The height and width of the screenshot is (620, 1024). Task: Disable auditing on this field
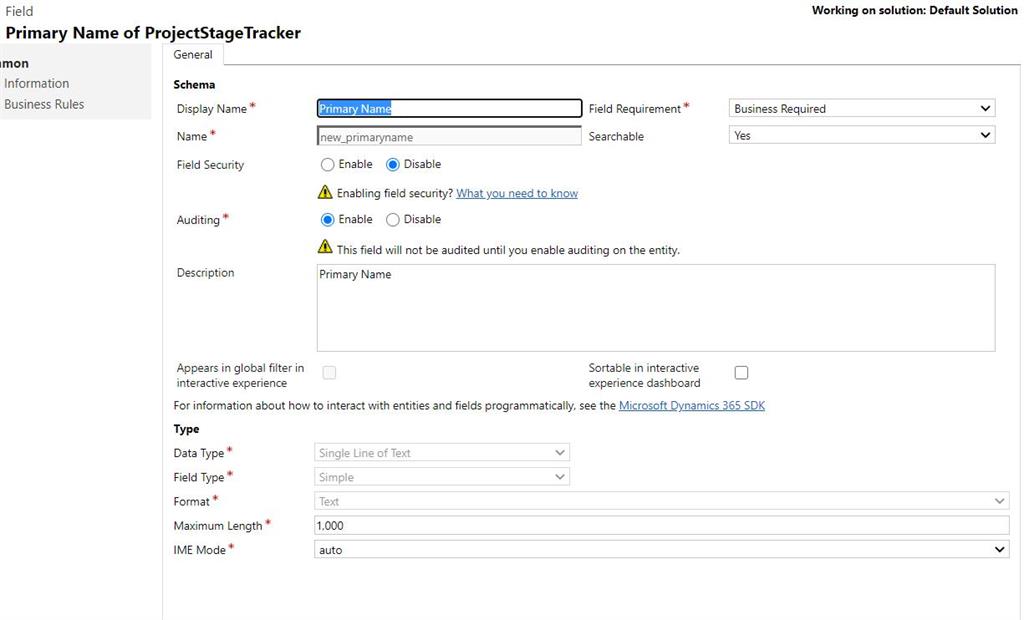pos(393,219)
